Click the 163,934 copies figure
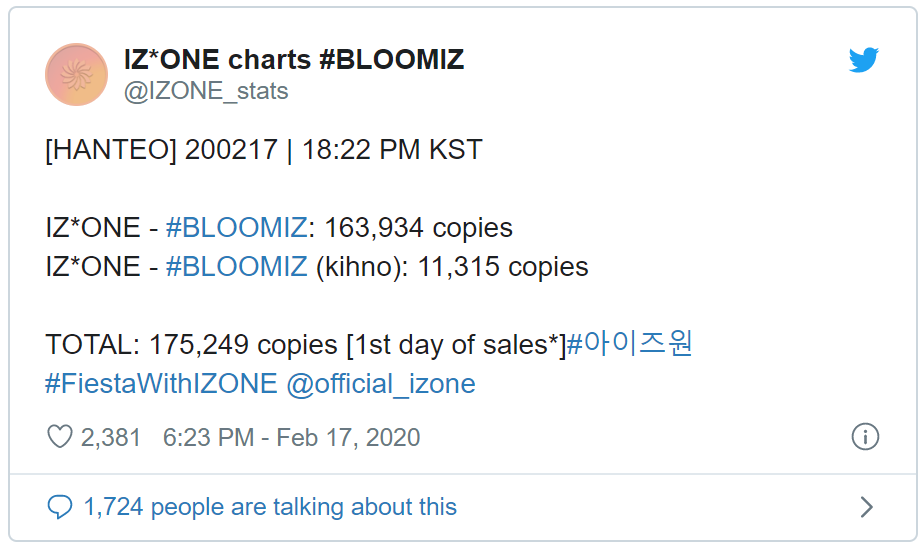924x549 pixels. (418, 228)
